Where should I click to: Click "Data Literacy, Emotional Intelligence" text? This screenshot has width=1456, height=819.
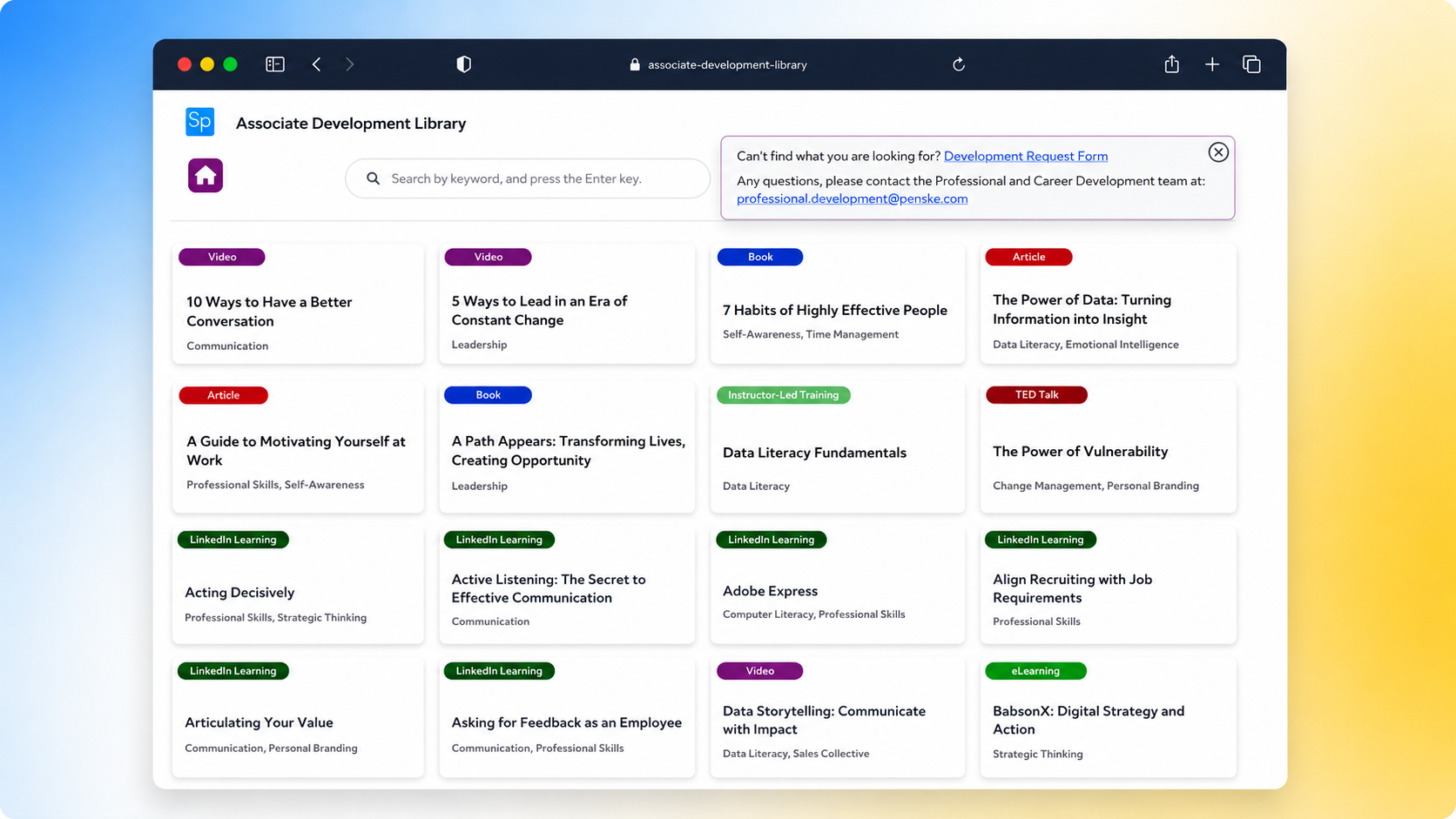(x=1086, y=345)
